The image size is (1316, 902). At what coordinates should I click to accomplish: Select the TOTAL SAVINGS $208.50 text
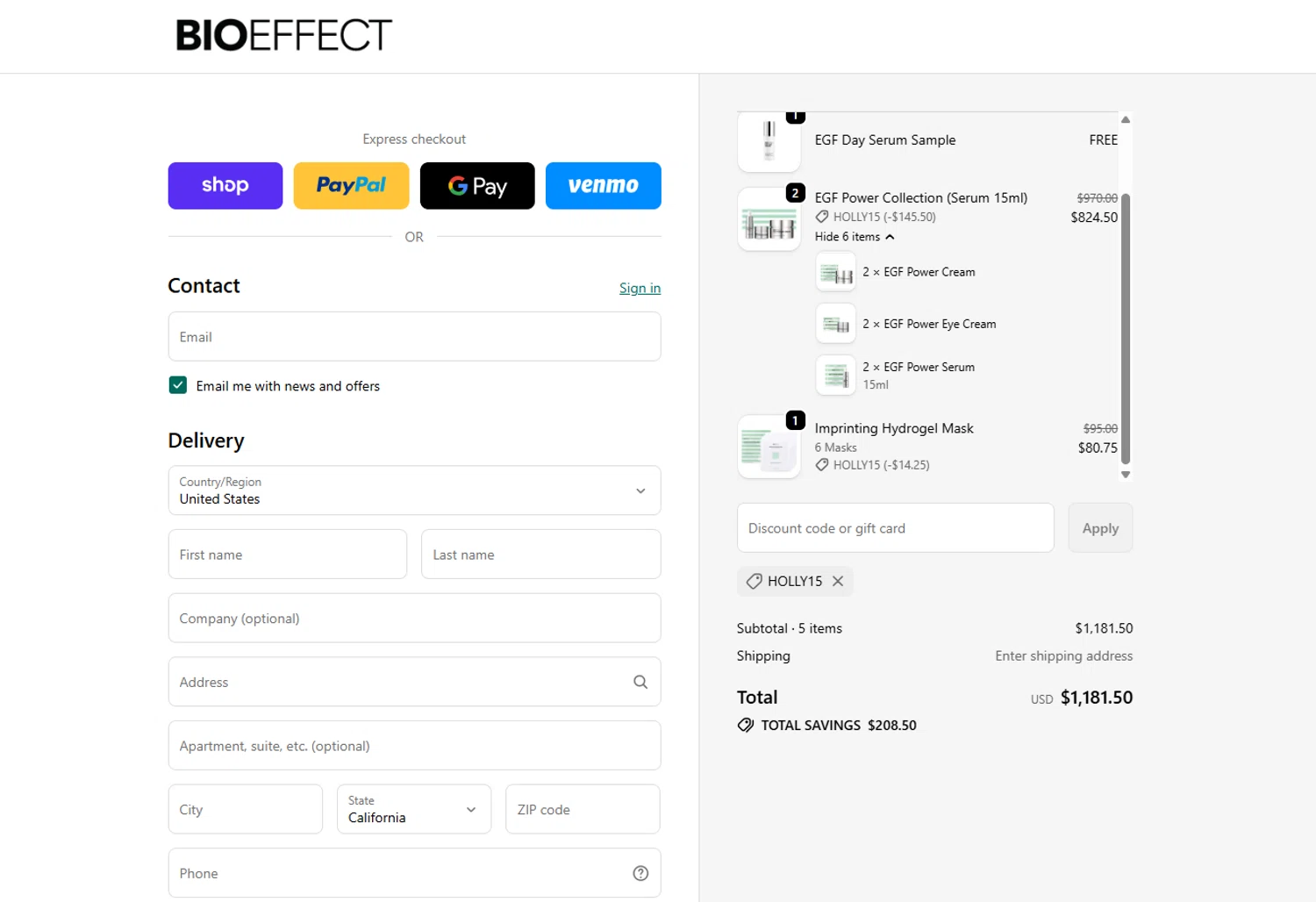839,725
